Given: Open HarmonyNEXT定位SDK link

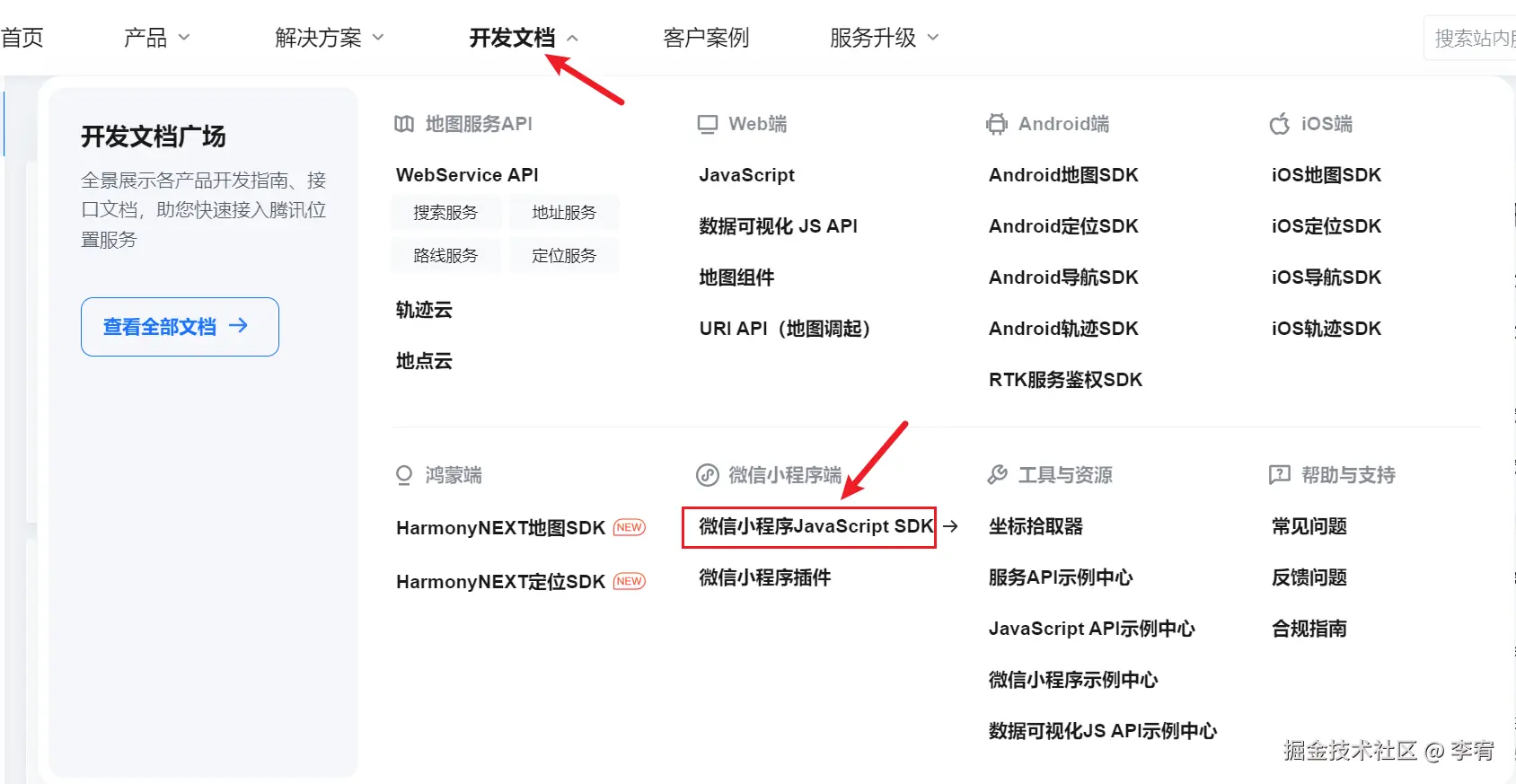Looking at the screenshot, I should (x=500, y=582).
